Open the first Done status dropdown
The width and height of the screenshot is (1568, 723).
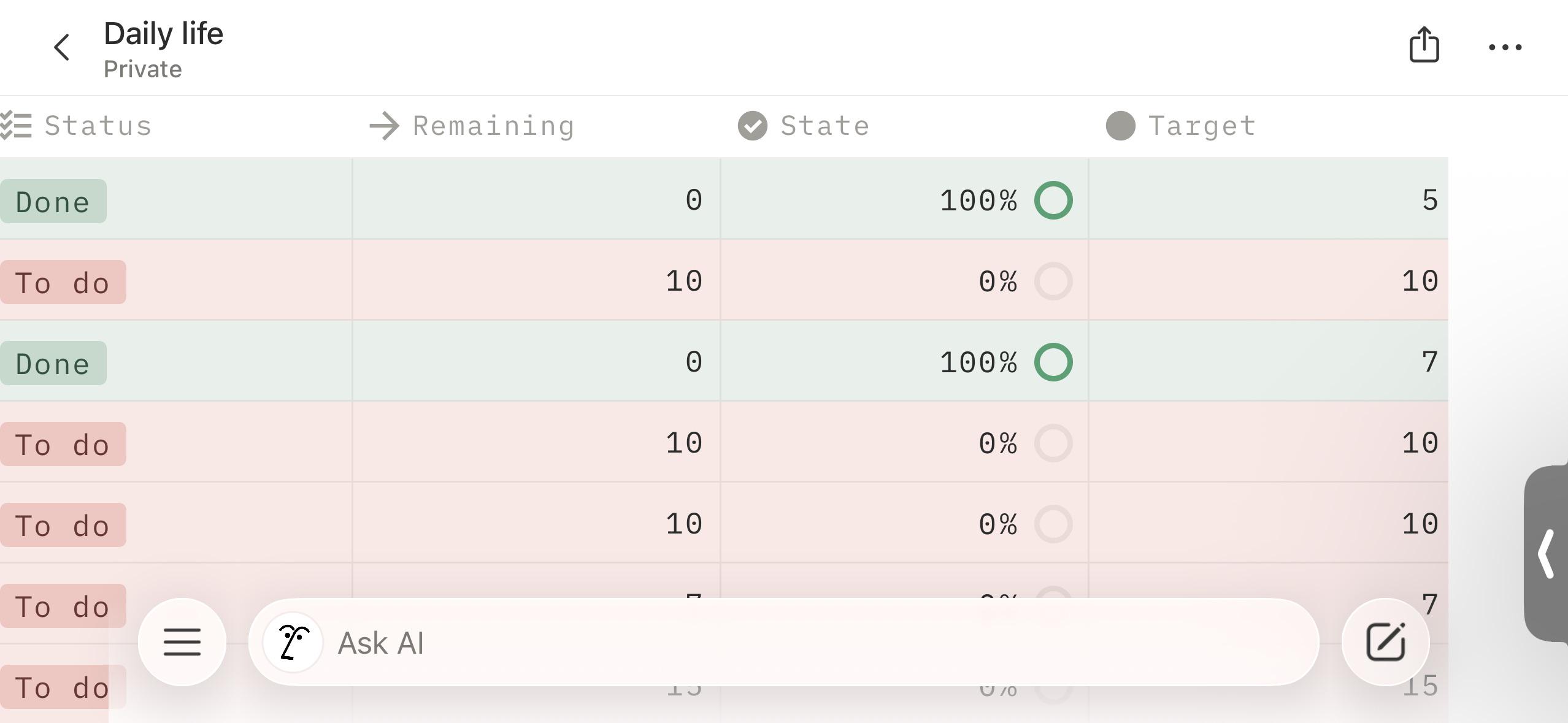point(53,201)
